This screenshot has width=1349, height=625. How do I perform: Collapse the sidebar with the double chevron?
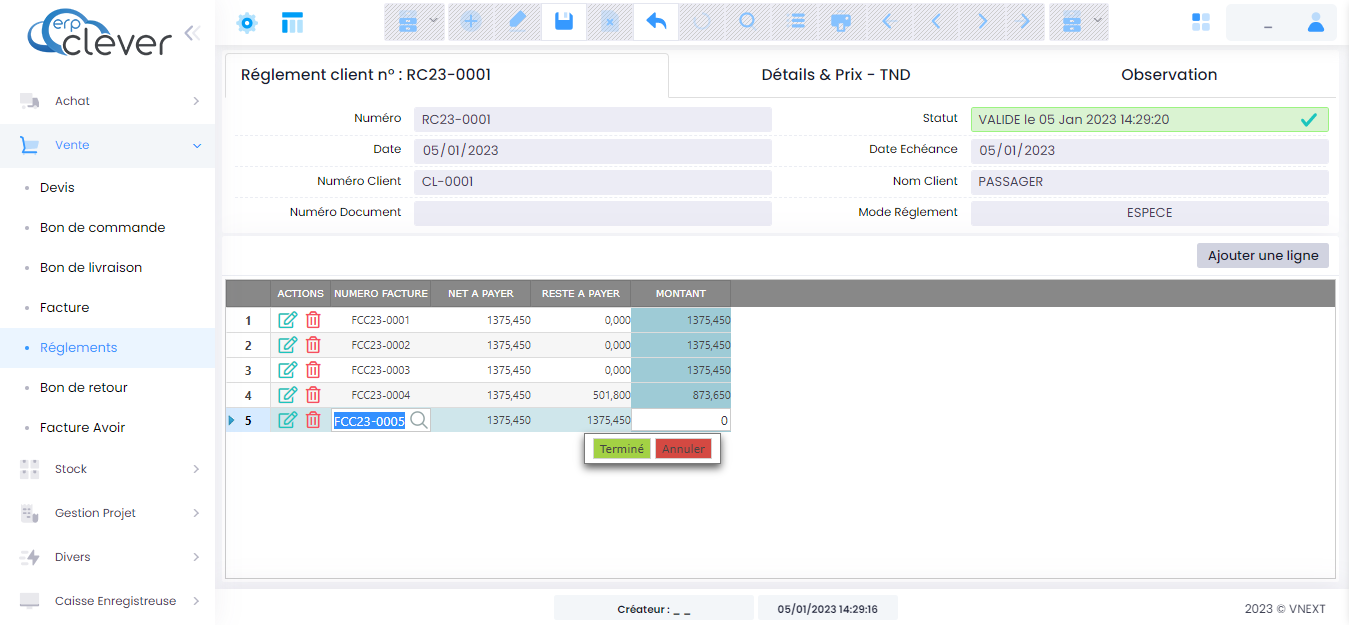click(192, 32)
